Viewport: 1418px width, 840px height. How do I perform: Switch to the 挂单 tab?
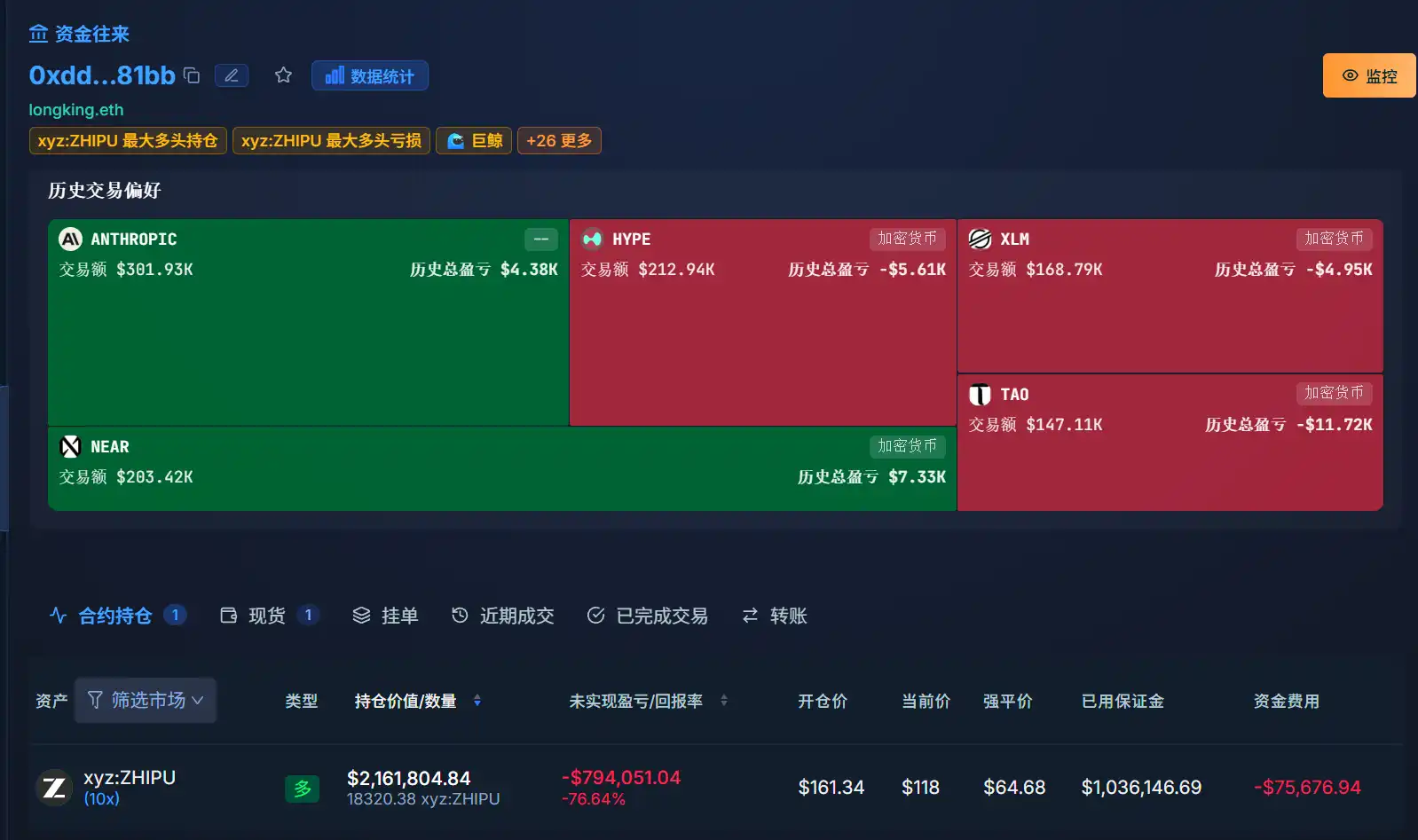point(385,616)
